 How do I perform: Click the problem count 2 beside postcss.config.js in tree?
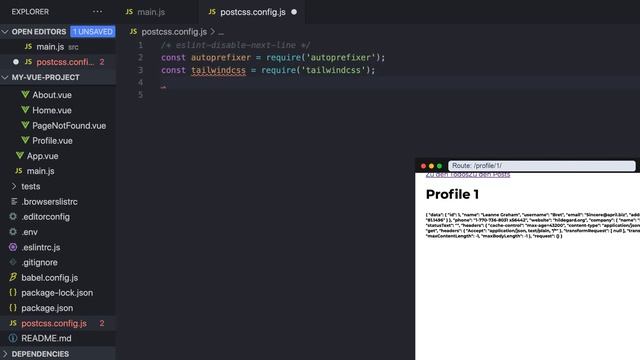102,323
